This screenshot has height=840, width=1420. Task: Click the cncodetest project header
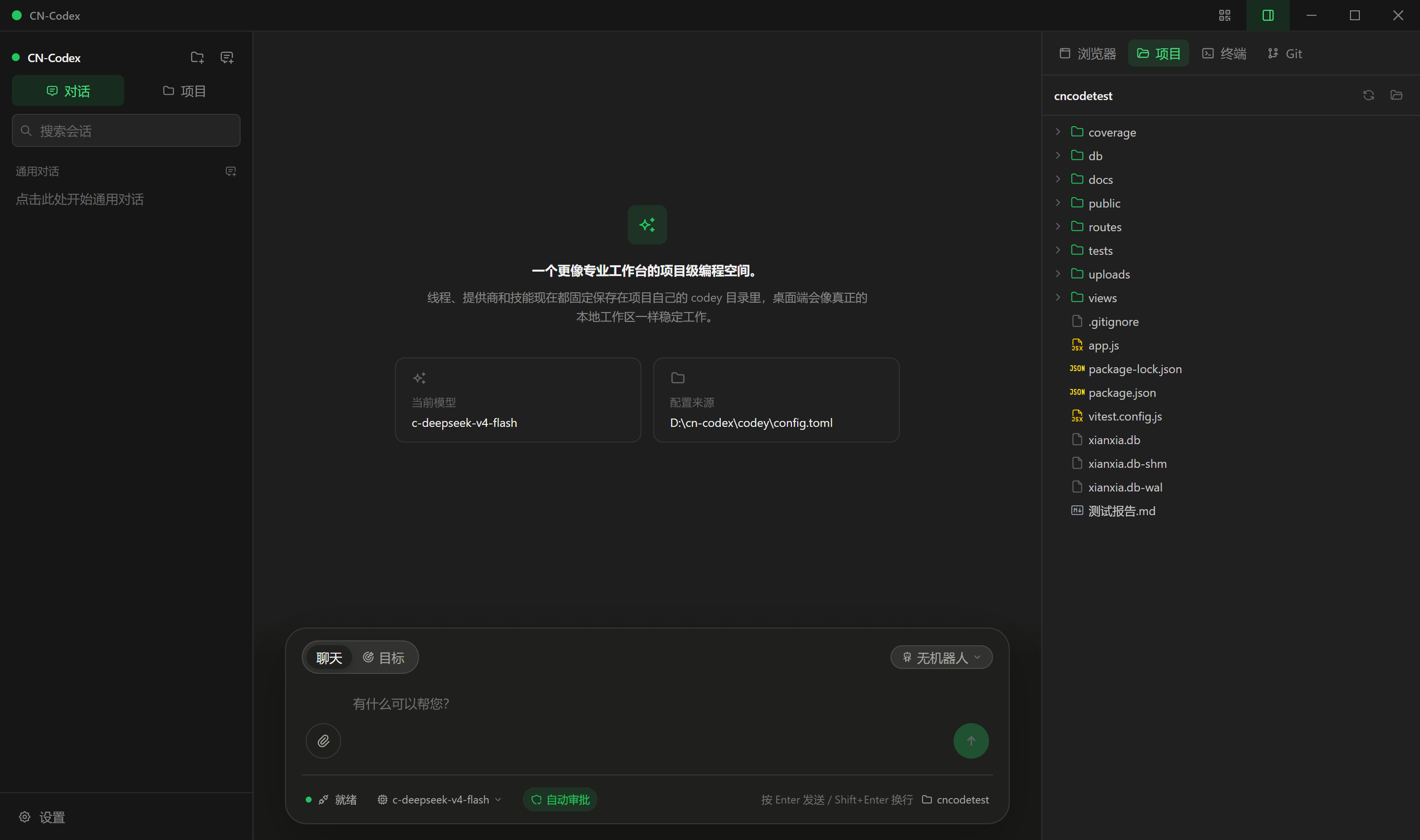(1083, 96)
